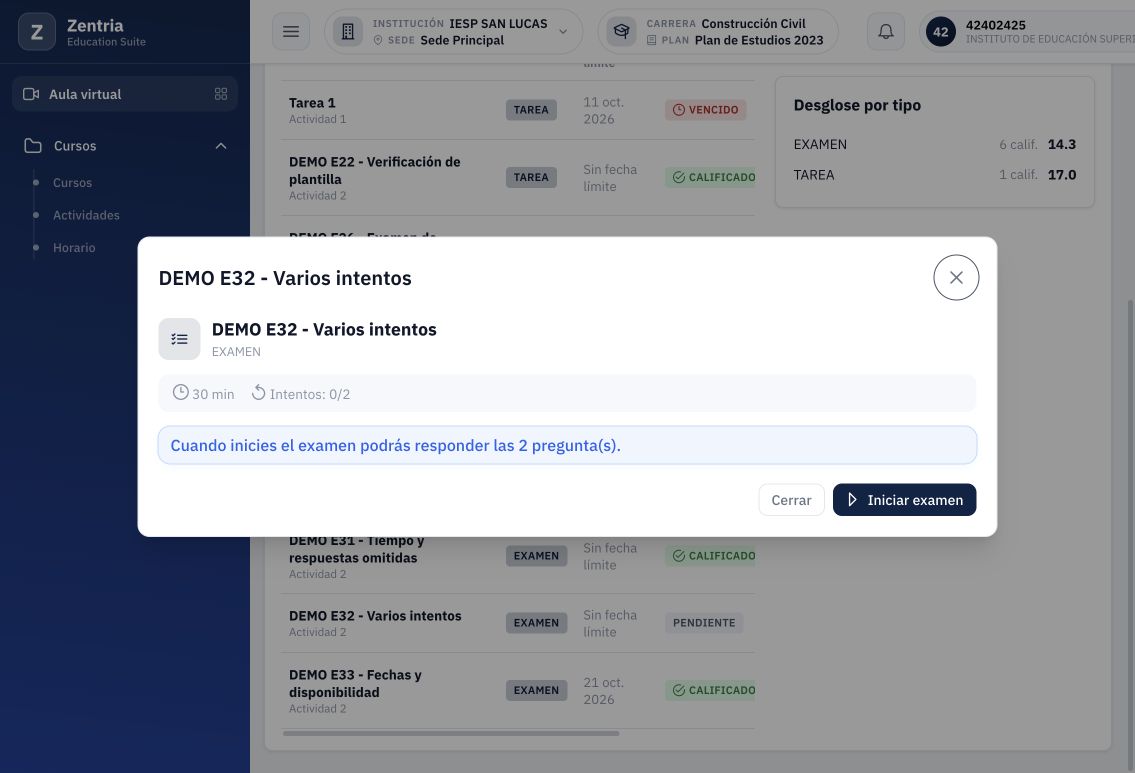Viewport: 1135px width, 773px height.
Task: Open the career and plan selector
Action: (x=718, y=32)
